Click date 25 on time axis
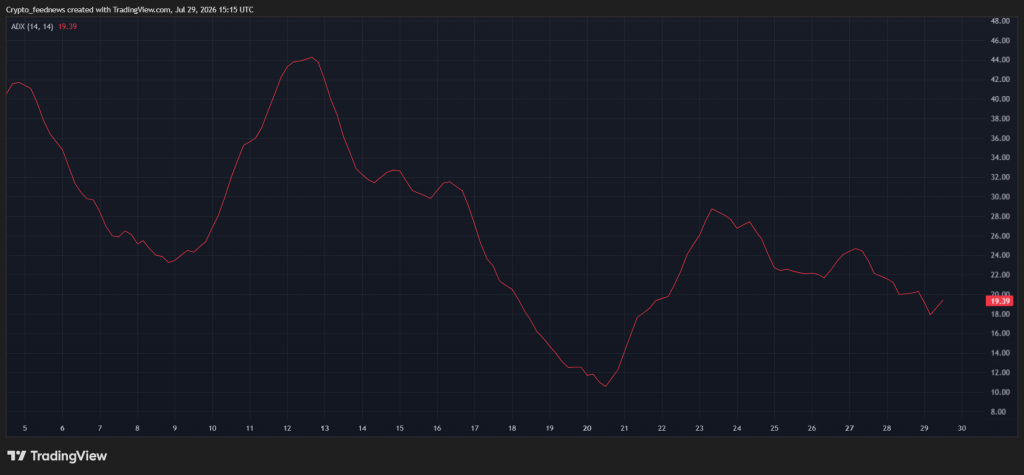 pyautogui.click(x=775, y=429)
